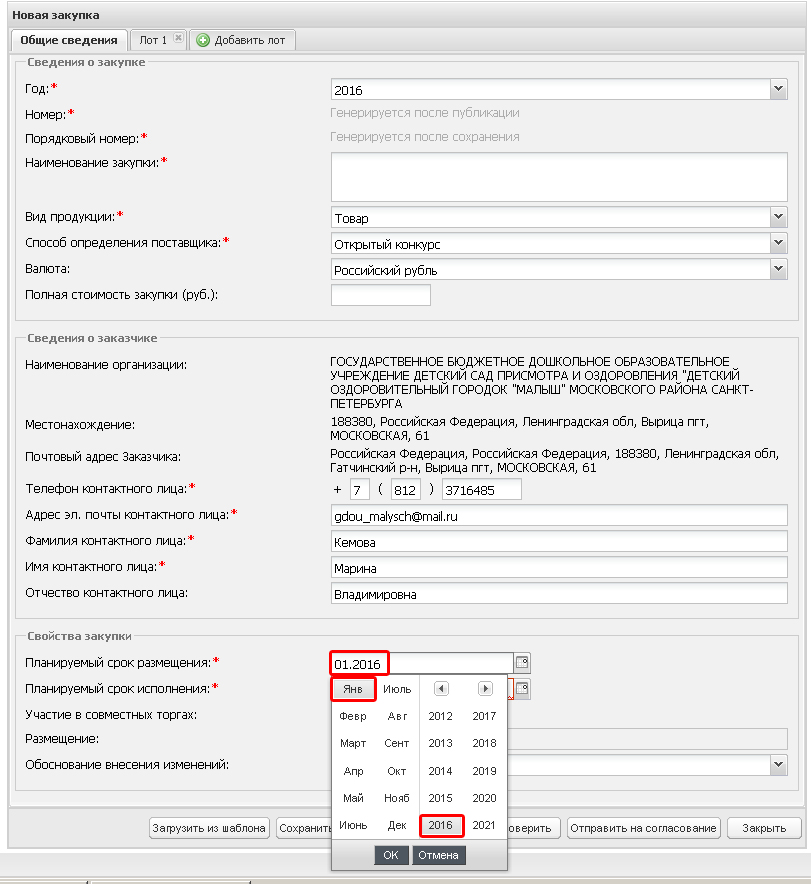Focus Полная стоимость закупки field
Image resolution: width=811 pixels, height=884 pixels.
(381, 295)
